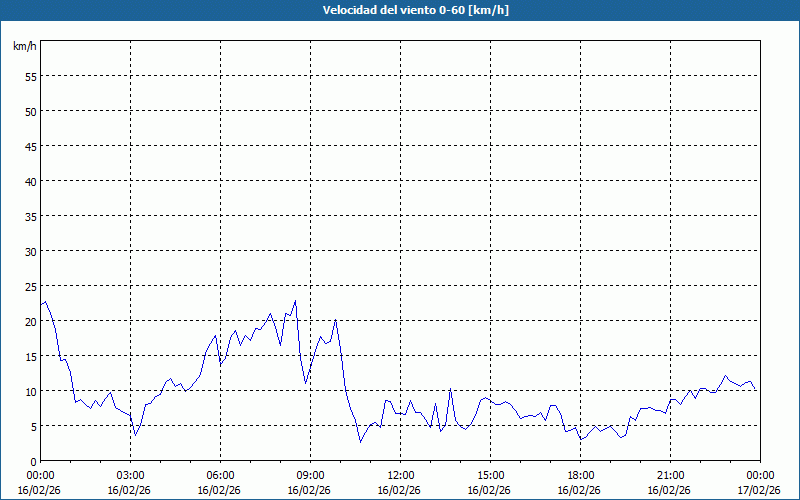Click the 17/02/26 date label
Image resolution: width=800 pixels, height=500 pixels.
760,490
